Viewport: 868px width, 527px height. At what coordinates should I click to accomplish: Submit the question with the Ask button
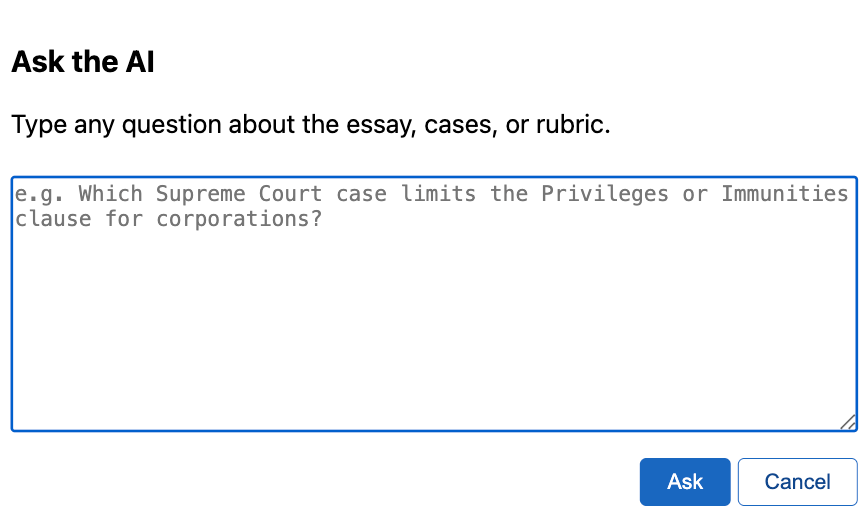(x=685, y=482)
